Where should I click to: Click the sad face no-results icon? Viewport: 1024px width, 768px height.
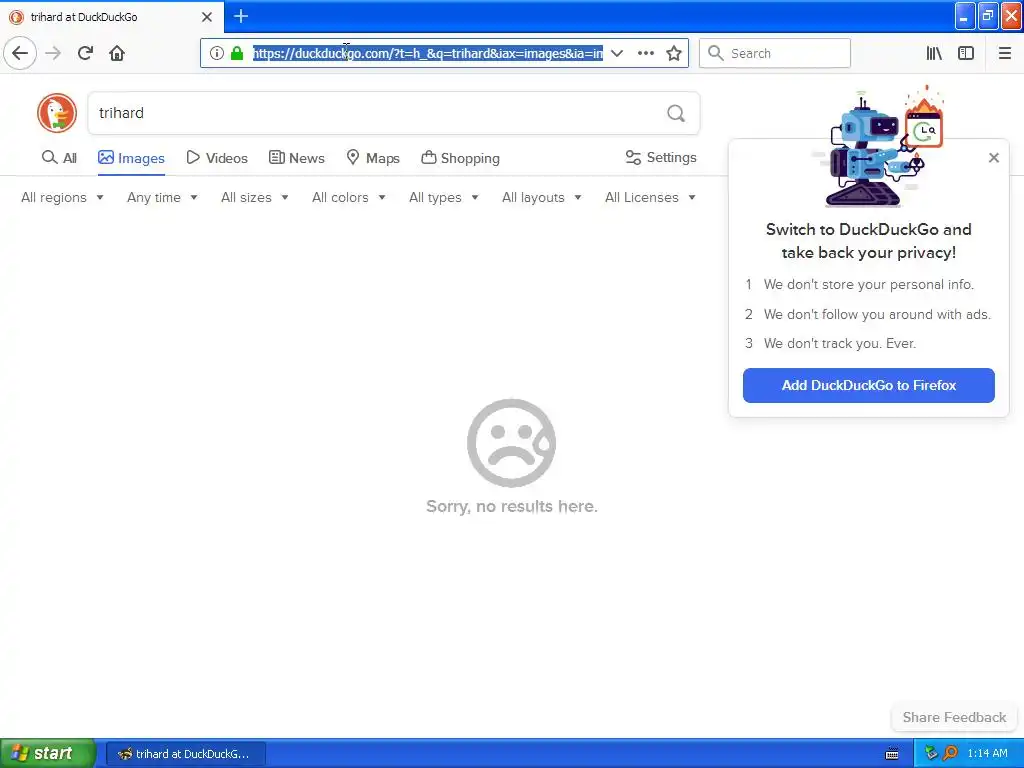[511, 443]
